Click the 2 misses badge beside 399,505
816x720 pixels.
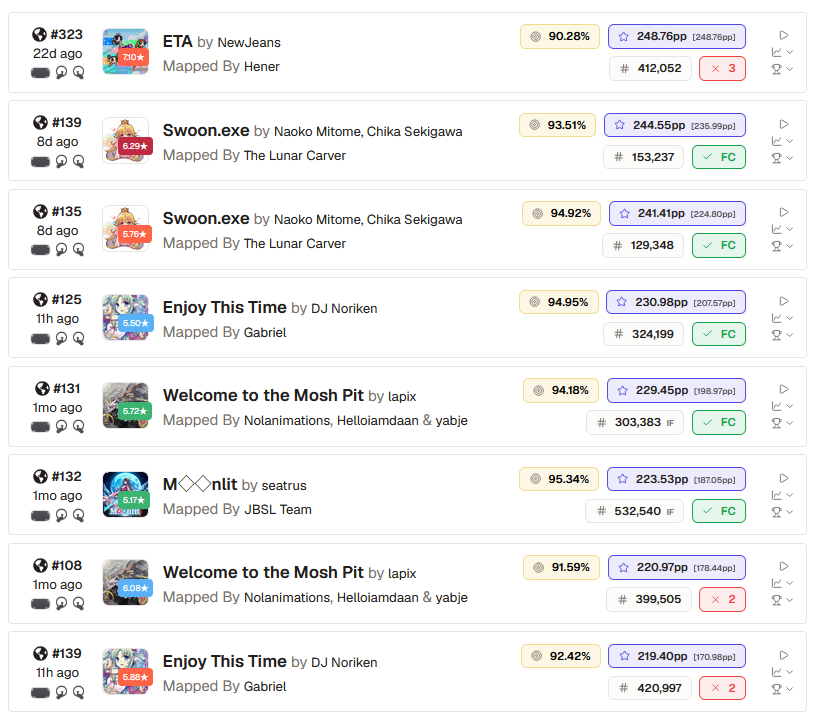(x=722, y=599)
